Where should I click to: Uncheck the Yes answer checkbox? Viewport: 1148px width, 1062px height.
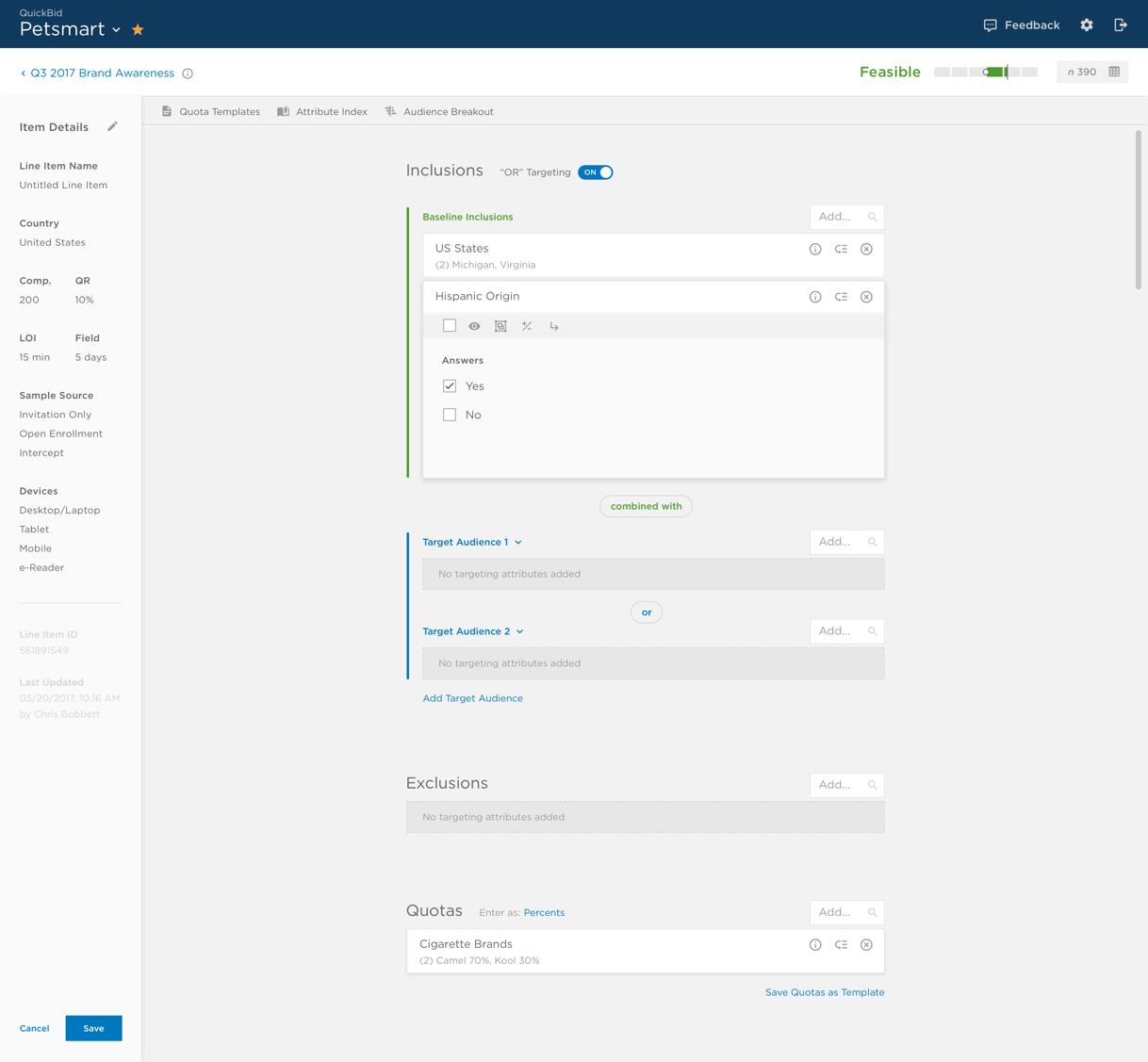point(450,386)
